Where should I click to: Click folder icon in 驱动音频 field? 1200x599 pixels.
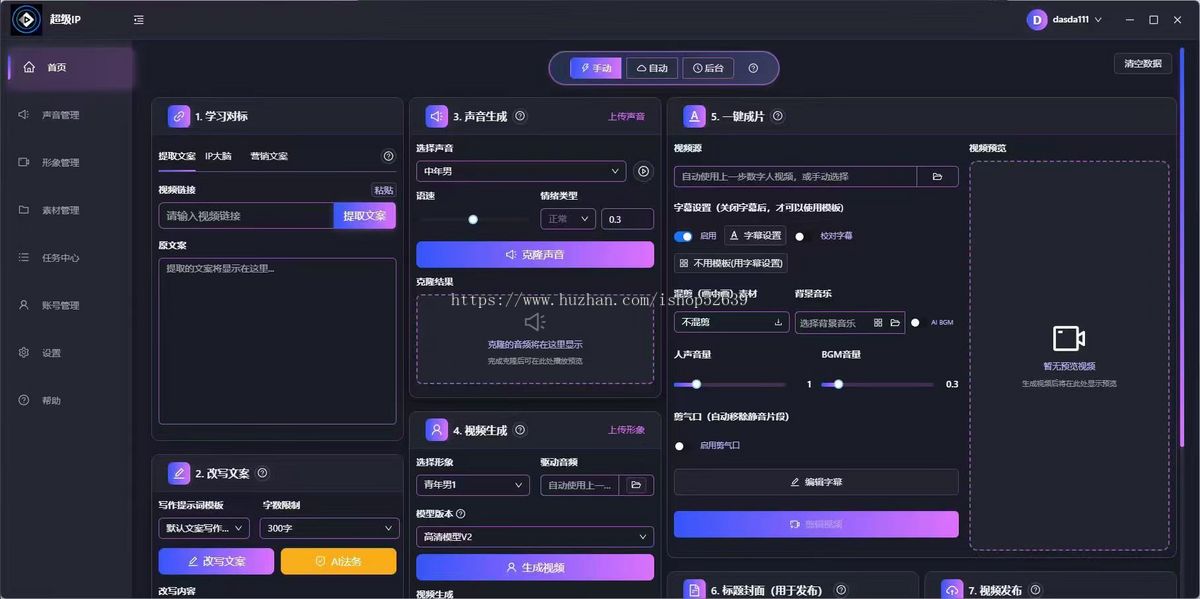pos(636,485)
